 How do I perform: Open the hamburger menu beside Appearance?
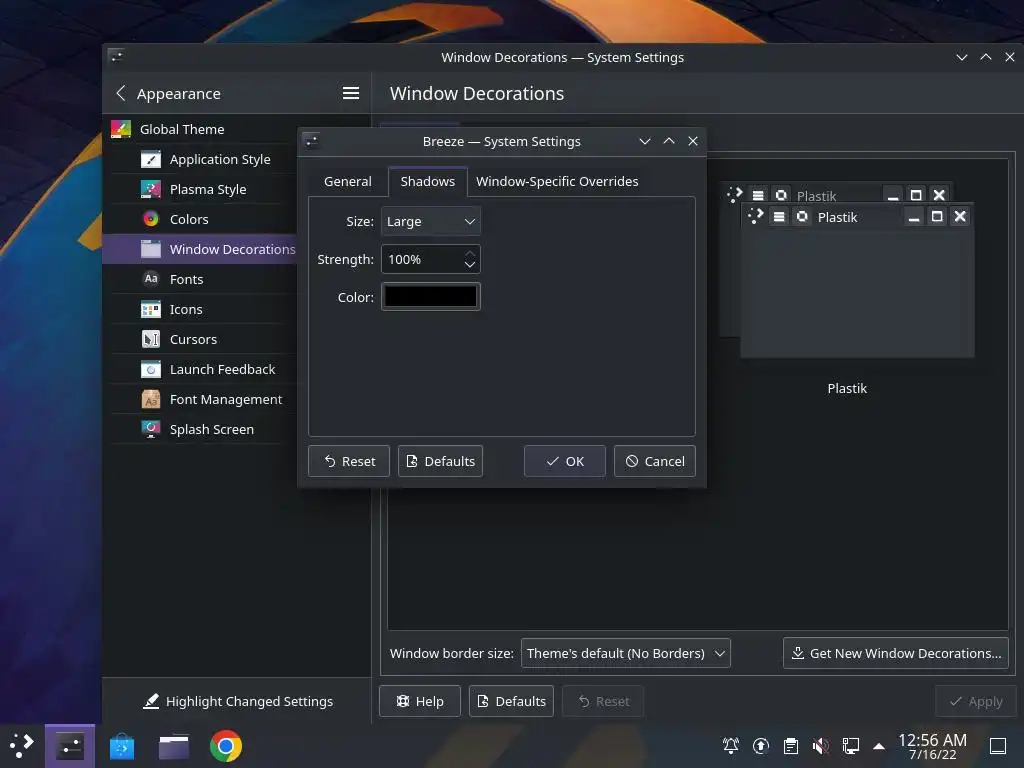[x=351, y=93]
